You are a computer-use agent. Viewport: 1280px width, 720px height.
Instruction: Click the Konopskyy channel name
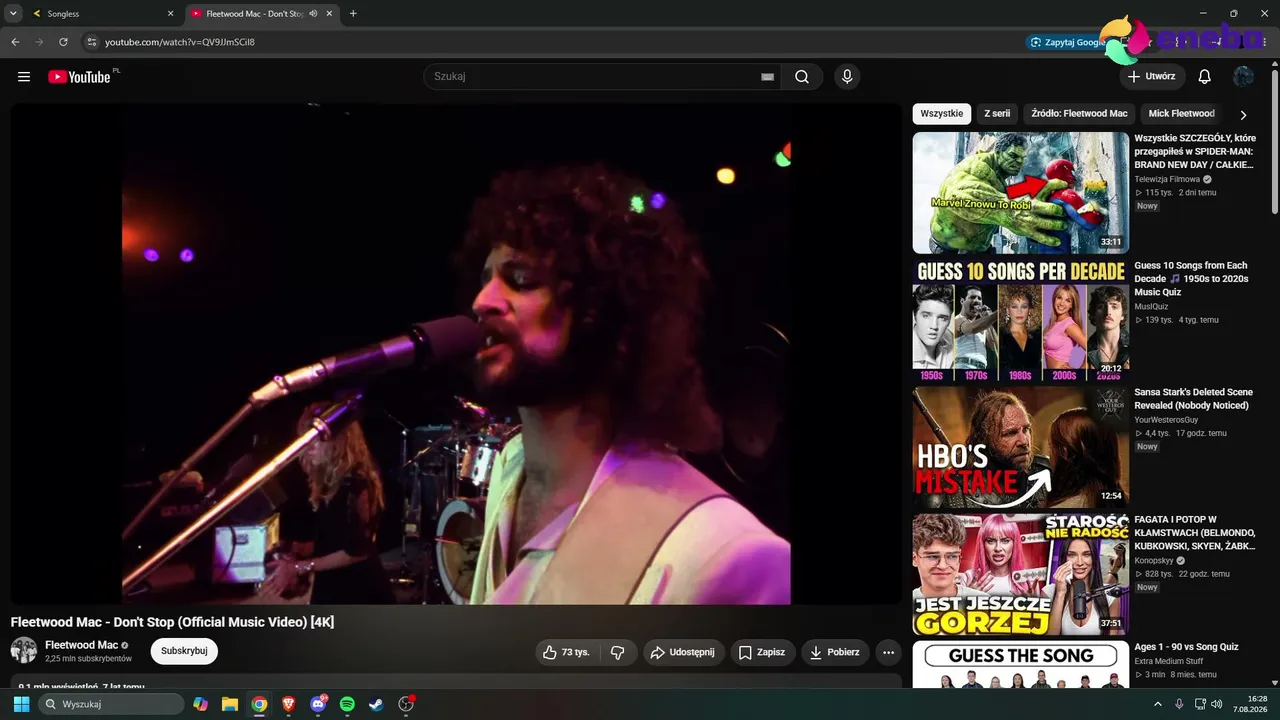1154,561
